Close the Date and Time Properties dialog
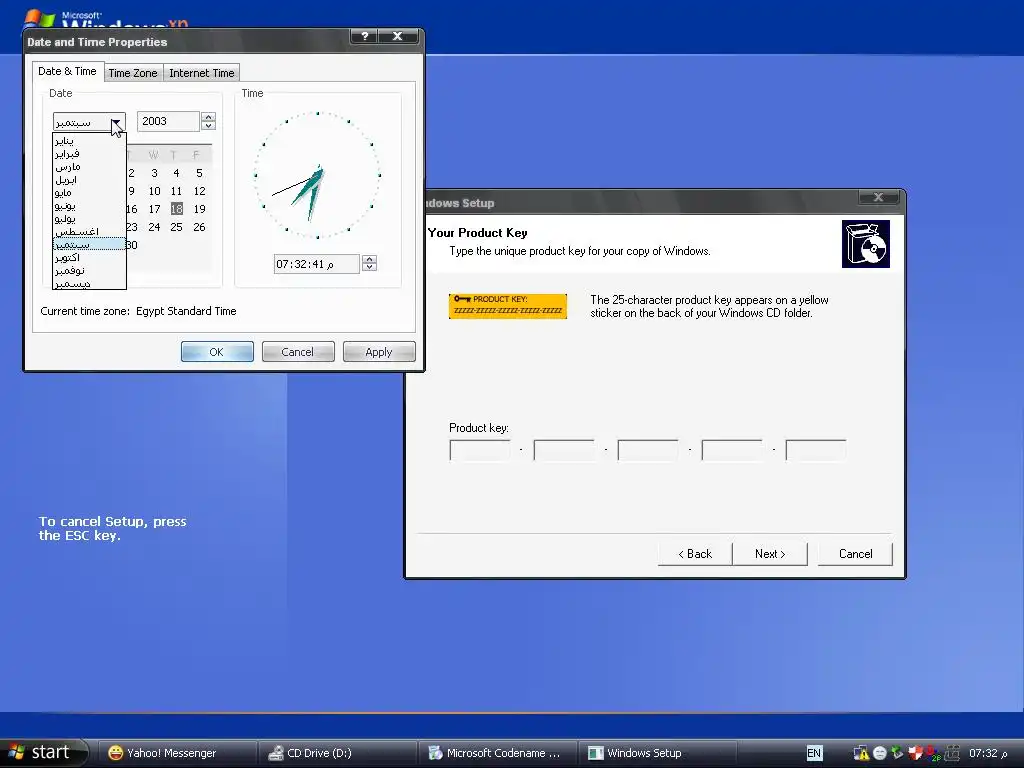 (397, 36)
